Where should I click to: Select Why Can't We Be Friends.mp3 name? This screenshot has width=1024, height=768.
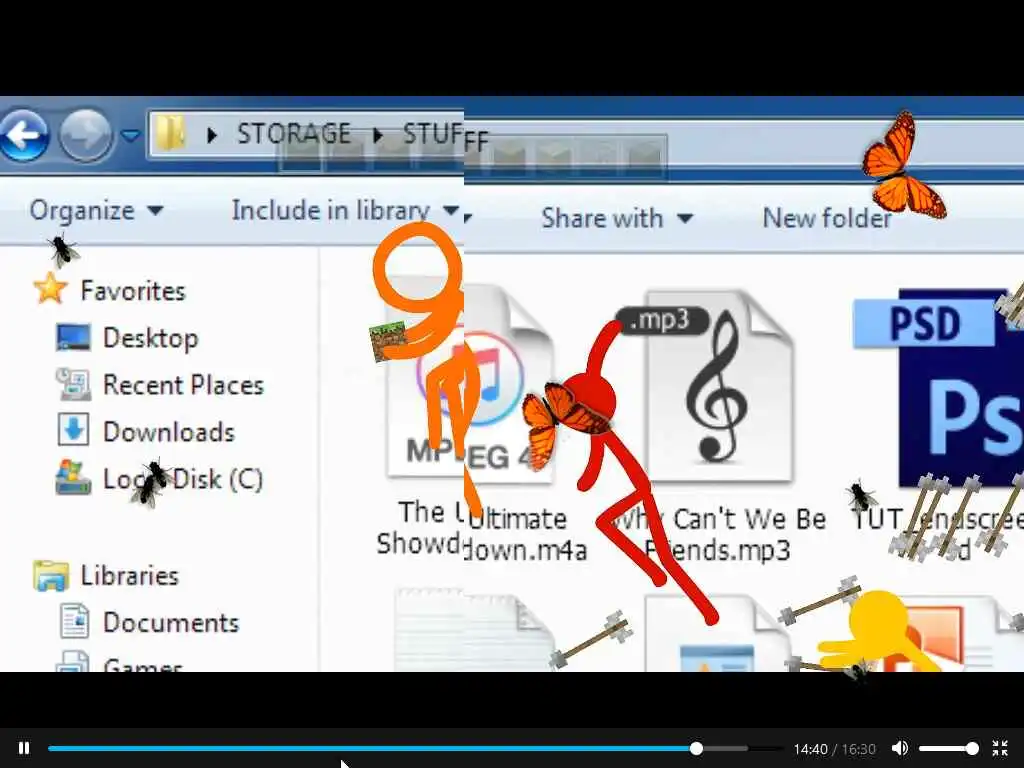(x=718, y=534)
